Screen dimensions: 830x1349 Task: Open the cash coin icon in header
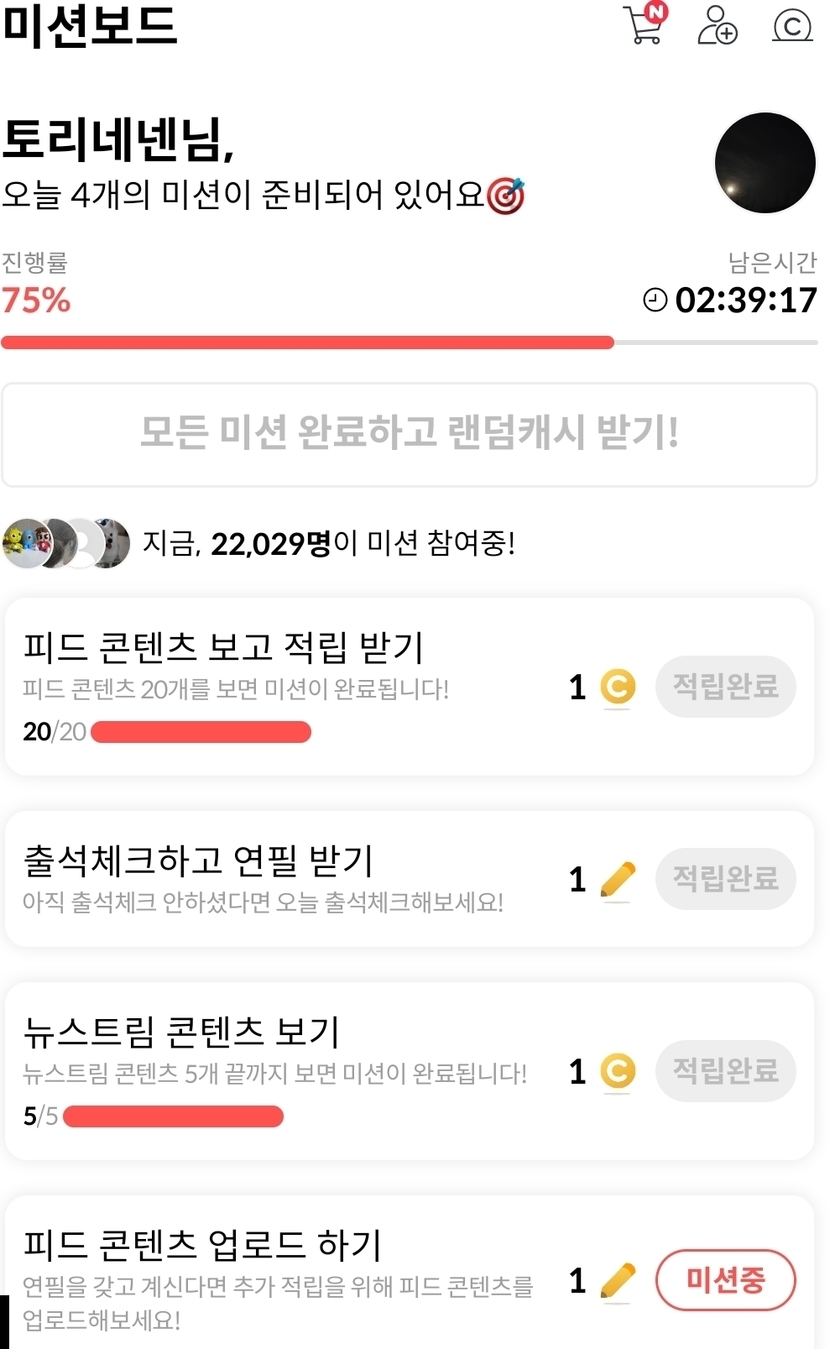coord(792,25)
